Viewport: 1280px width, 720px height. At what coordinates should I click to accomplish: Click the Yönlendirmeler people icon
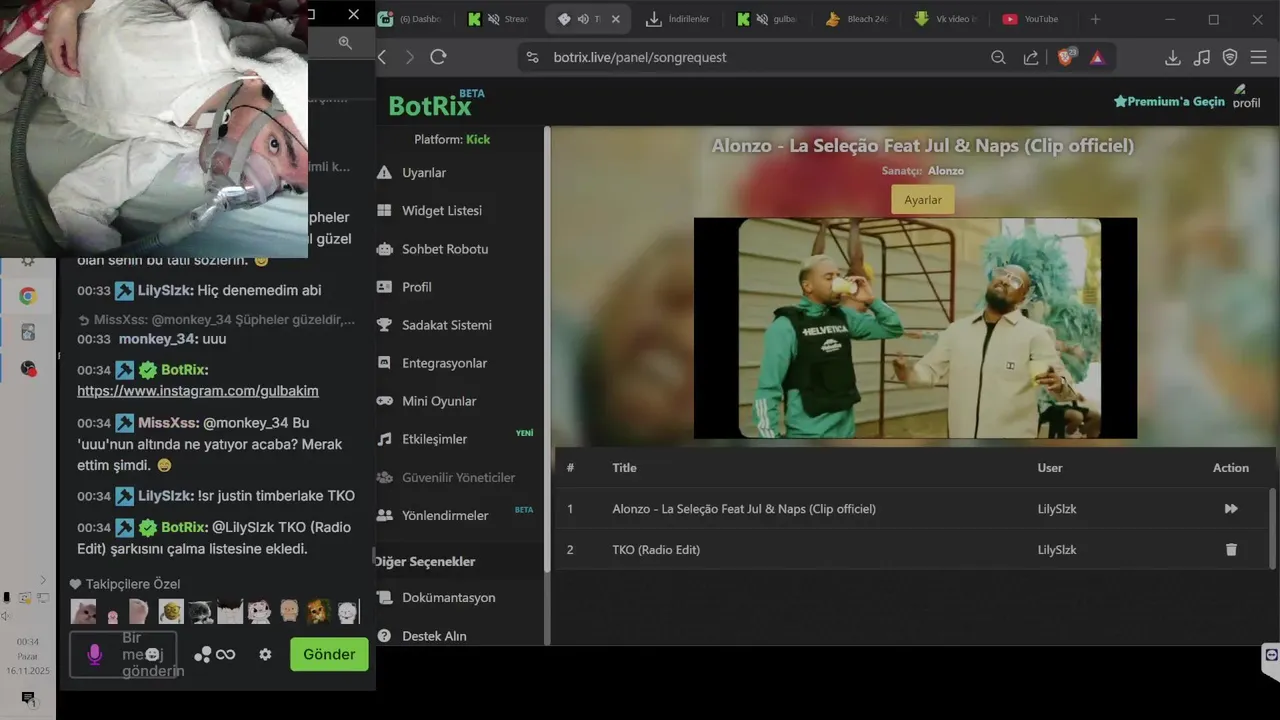pos(384,515)
